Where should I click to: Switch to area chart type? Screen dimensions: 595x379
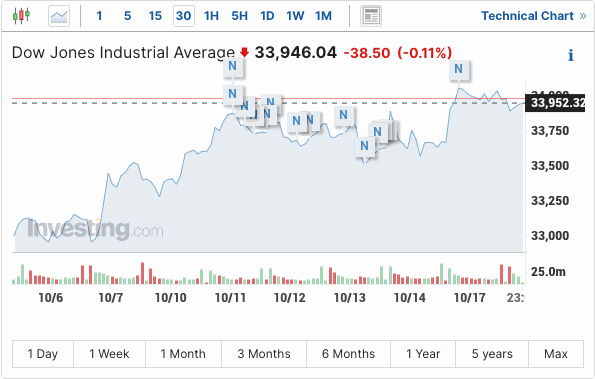(x=59, y=16)
